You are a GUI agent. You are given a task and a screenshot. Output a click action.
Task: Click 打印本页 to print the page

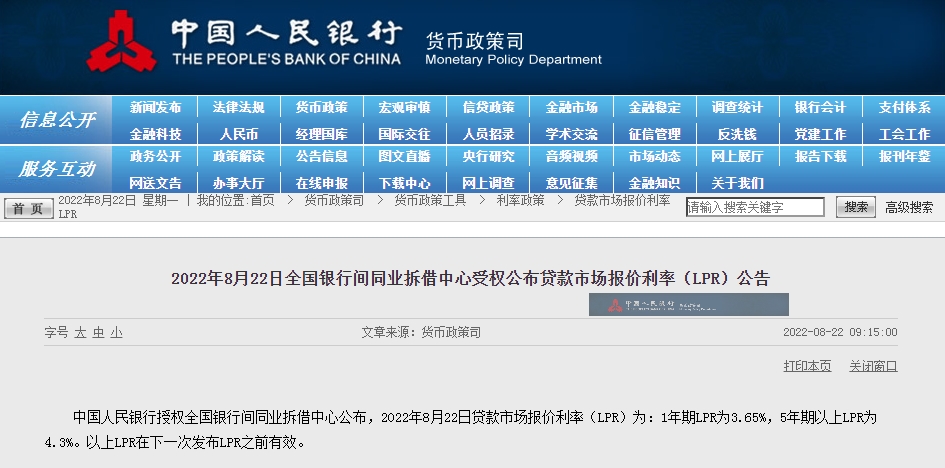click(x=807, y=366)
